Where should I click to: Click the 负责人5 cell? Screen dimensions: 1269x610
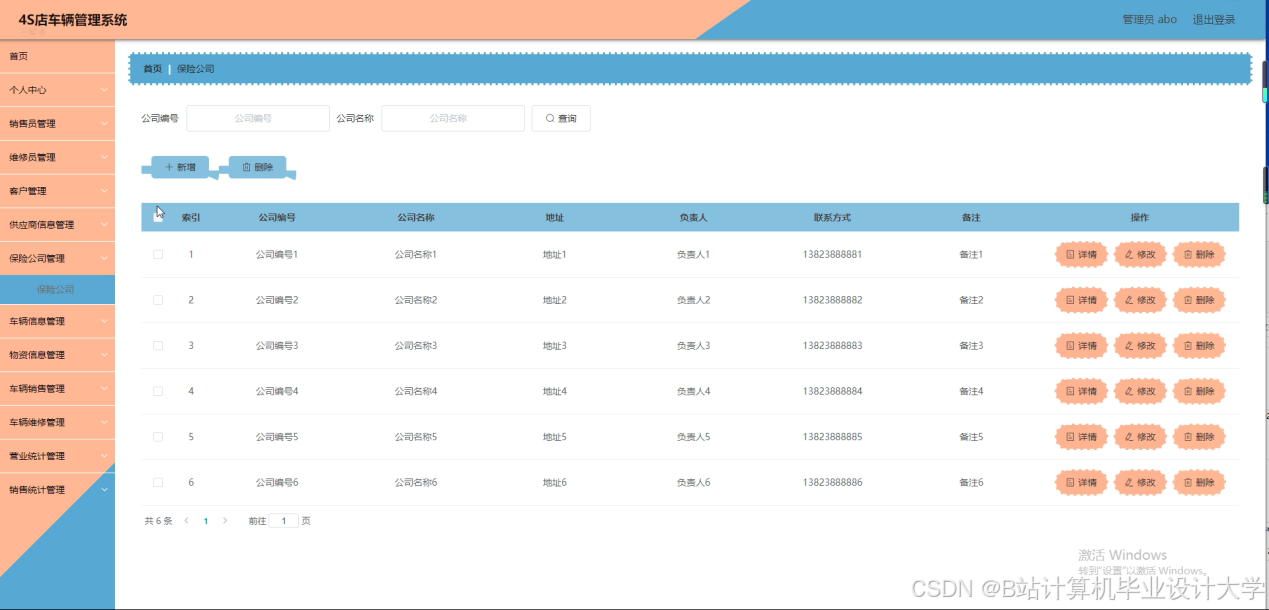tap(693, 437)
